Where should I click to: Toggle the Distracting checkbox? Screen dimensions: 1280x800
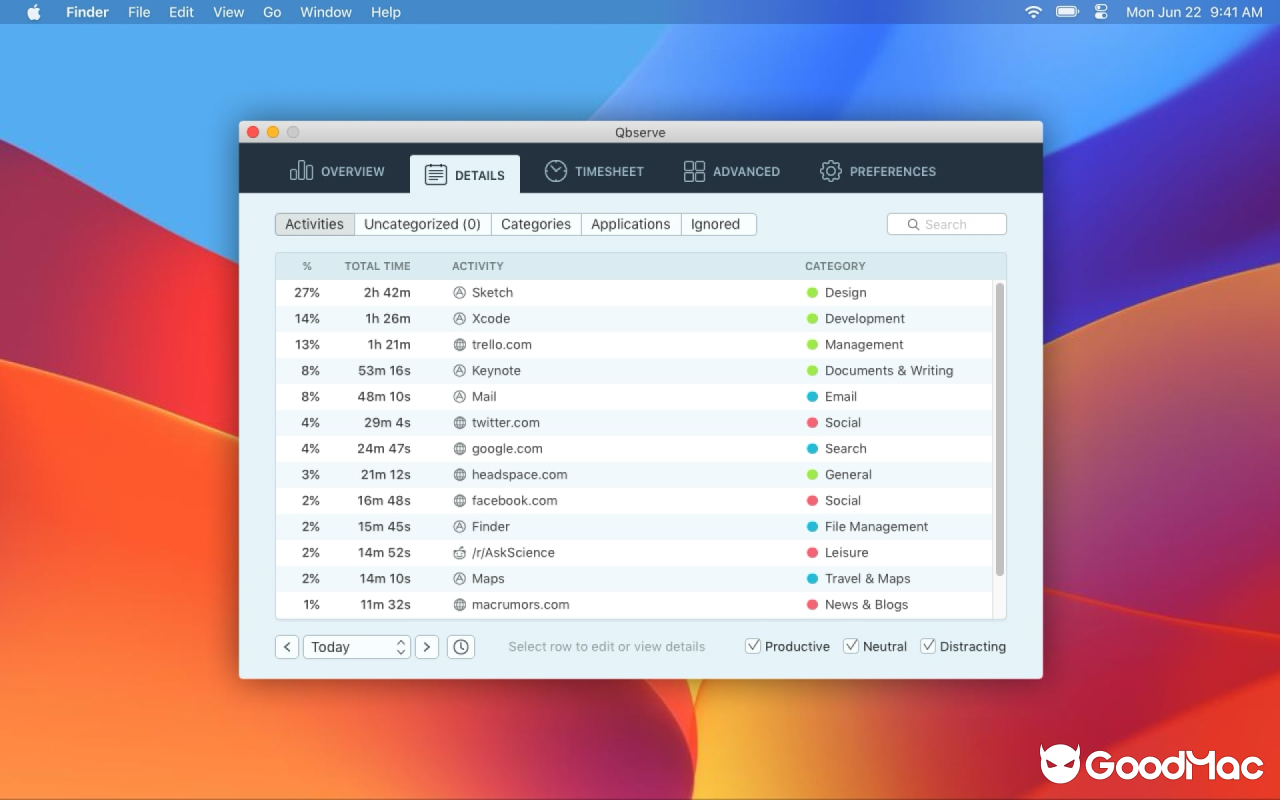coord(928,646)
